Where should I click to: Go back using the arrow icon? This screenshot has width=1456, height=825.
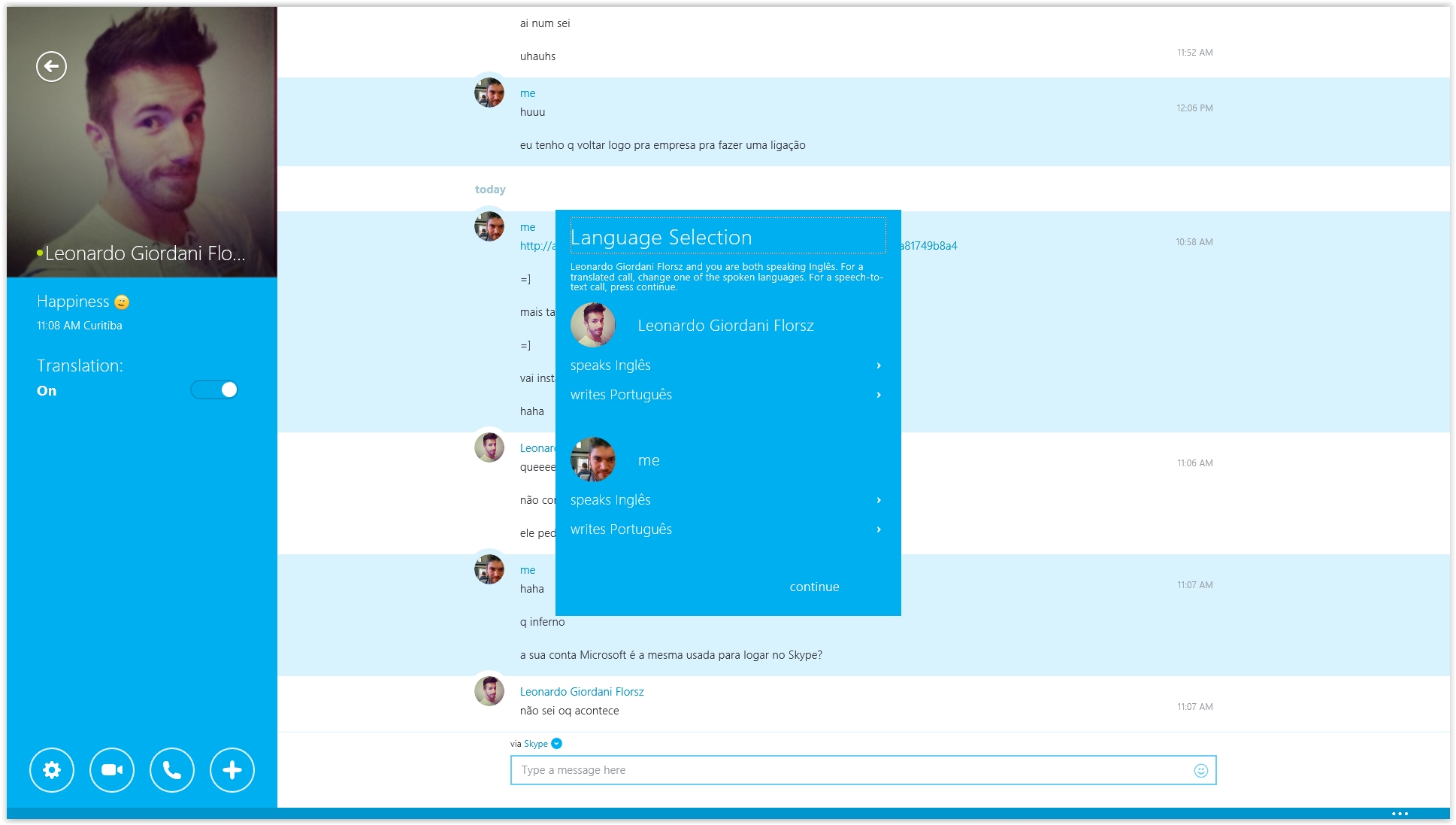(51, 66)
